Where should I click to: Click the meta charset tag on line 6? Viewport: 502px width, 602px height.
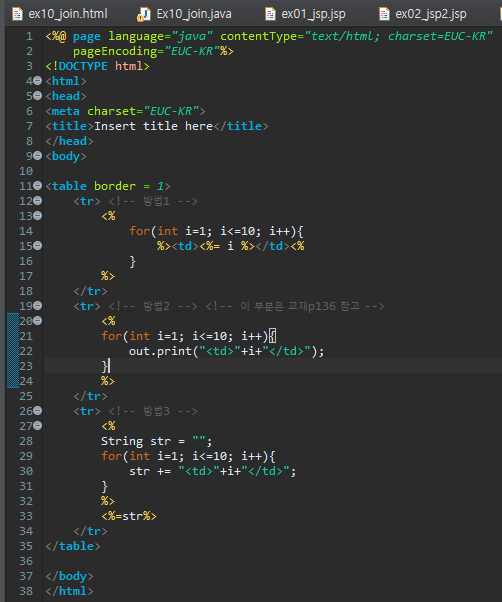(126, 111)
